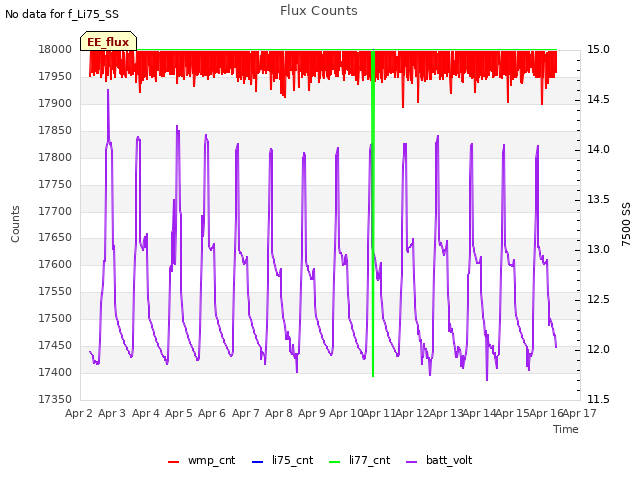Click the green li77_cnt legend swatch
Screen dimensions: 640x480
point(335,462)
